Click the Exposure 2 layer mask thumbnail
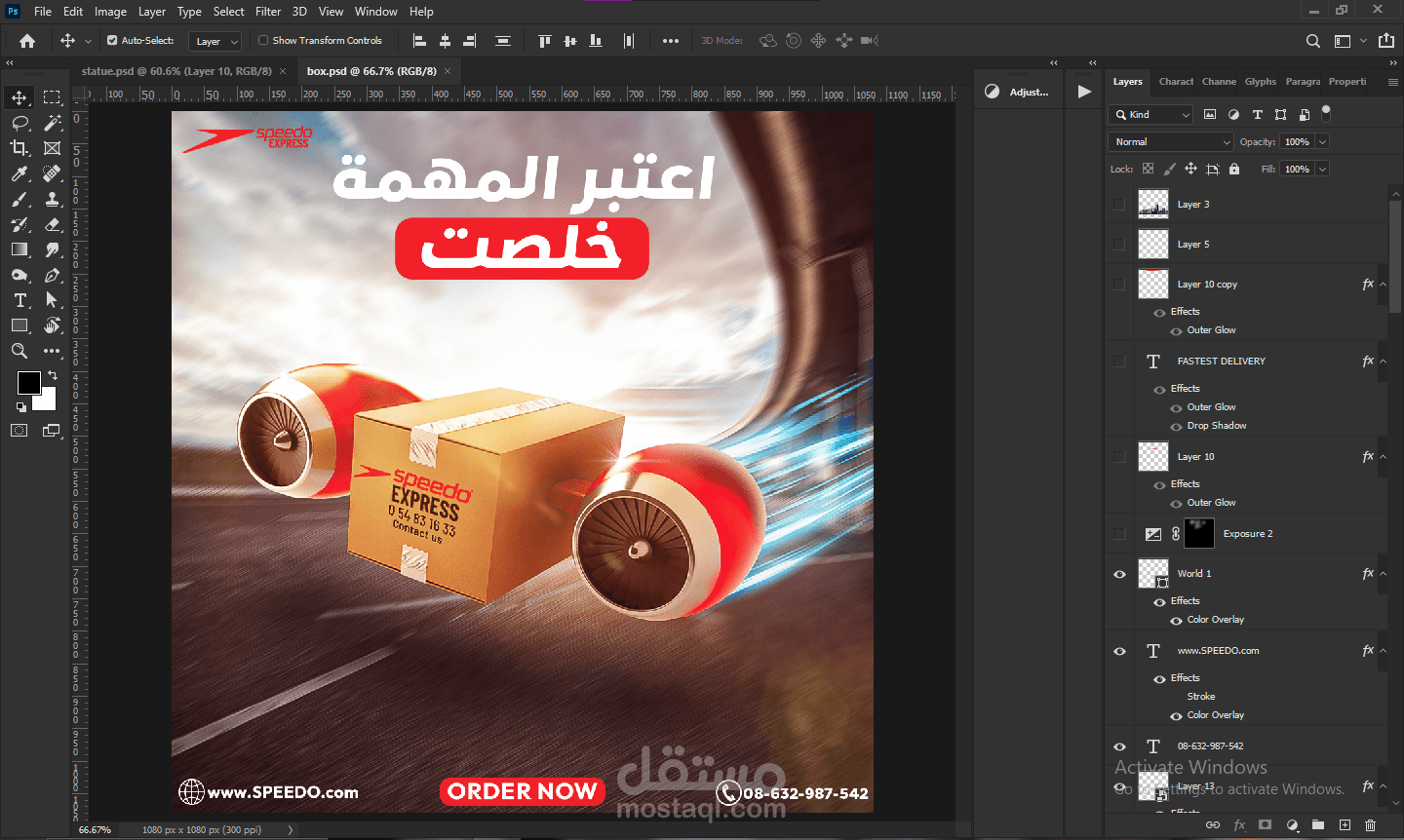 [1199, 534]
